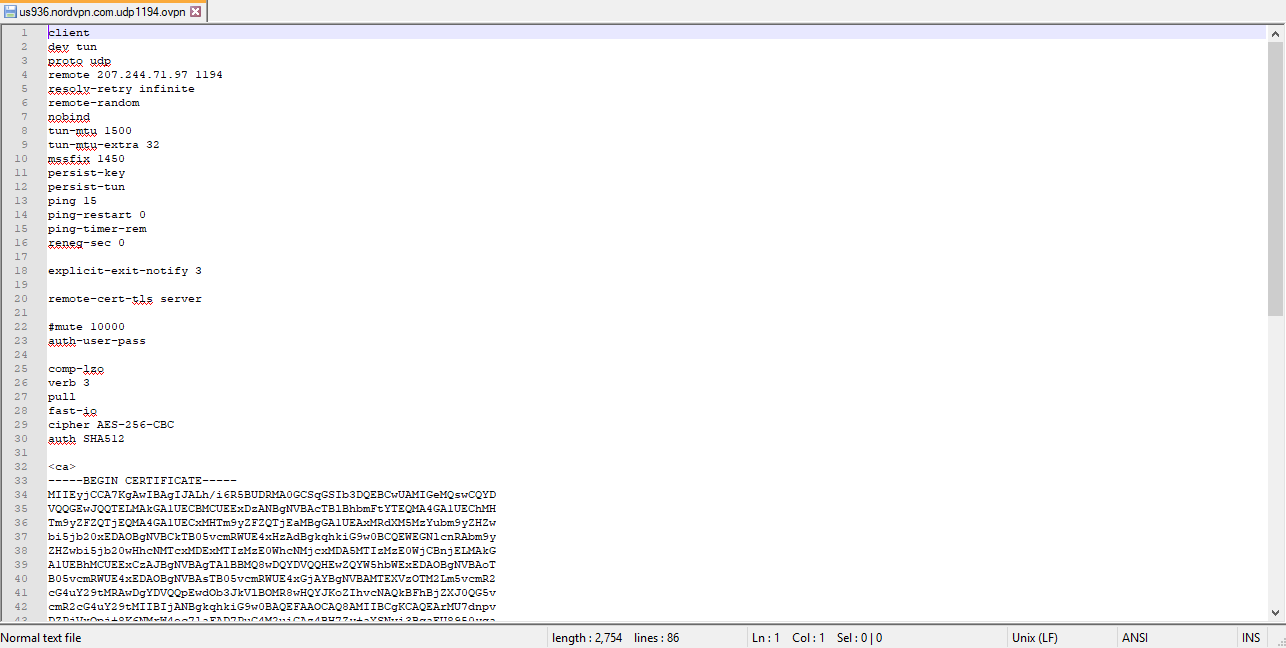Click the length: 2,754 status segment
The height and width of the screenshot is (648, 1286).
[x=587, y=637]
